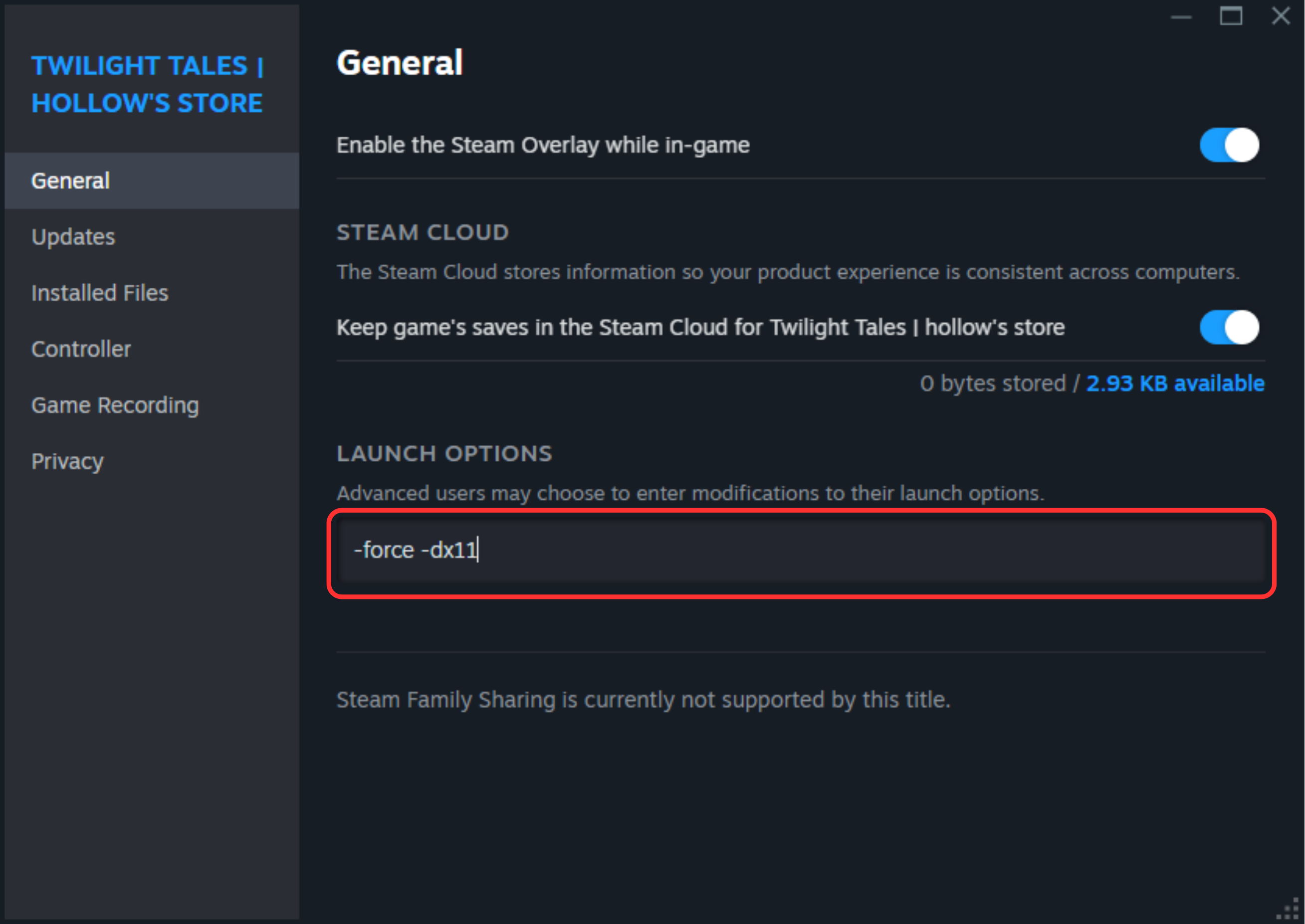Show the Privacy settings tab
Screen dimensions: 1305x924
(x=68, y=461)
